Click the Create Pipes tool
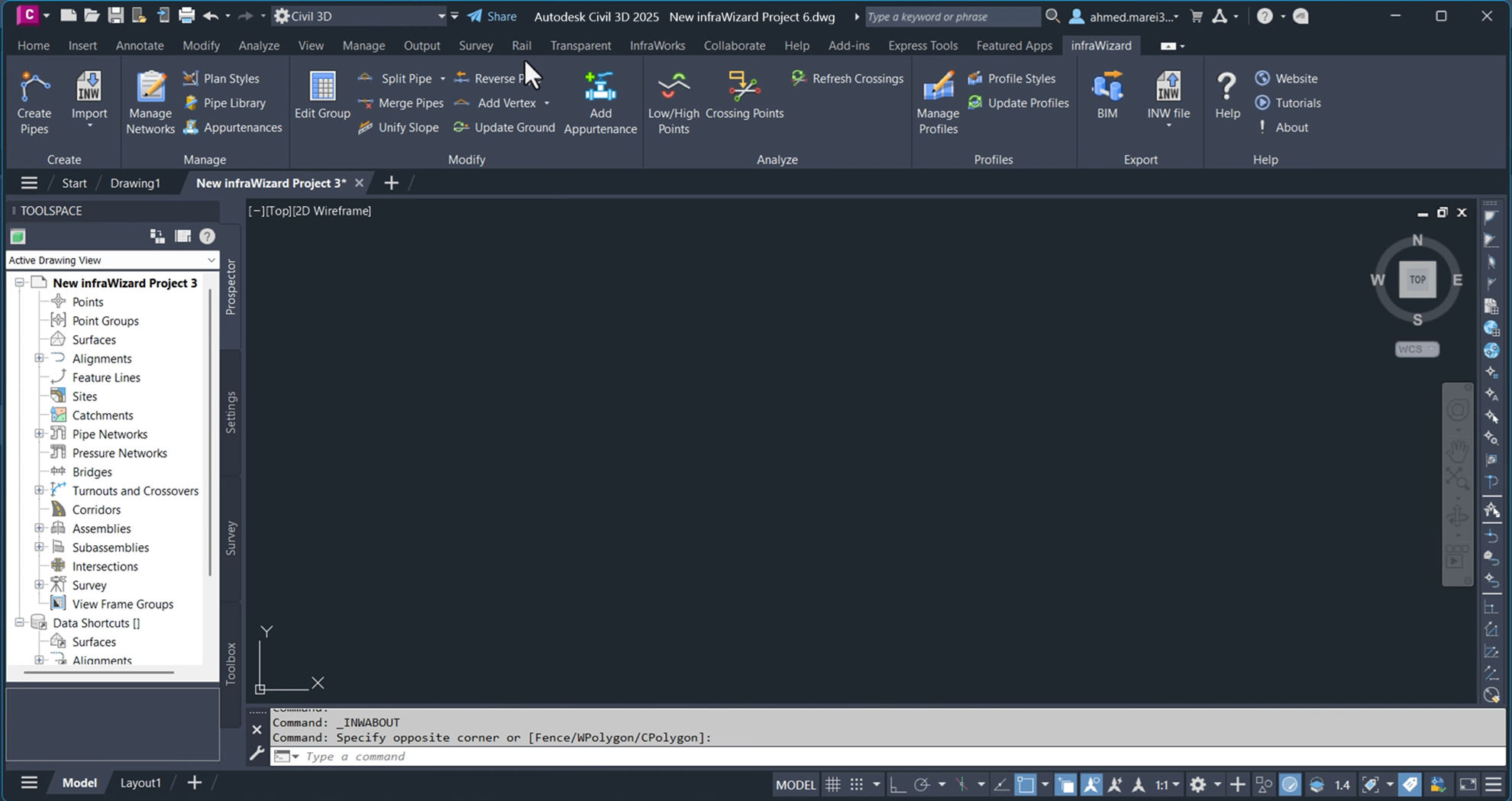This screenshot has height=801, width=1512. (34, 103)
